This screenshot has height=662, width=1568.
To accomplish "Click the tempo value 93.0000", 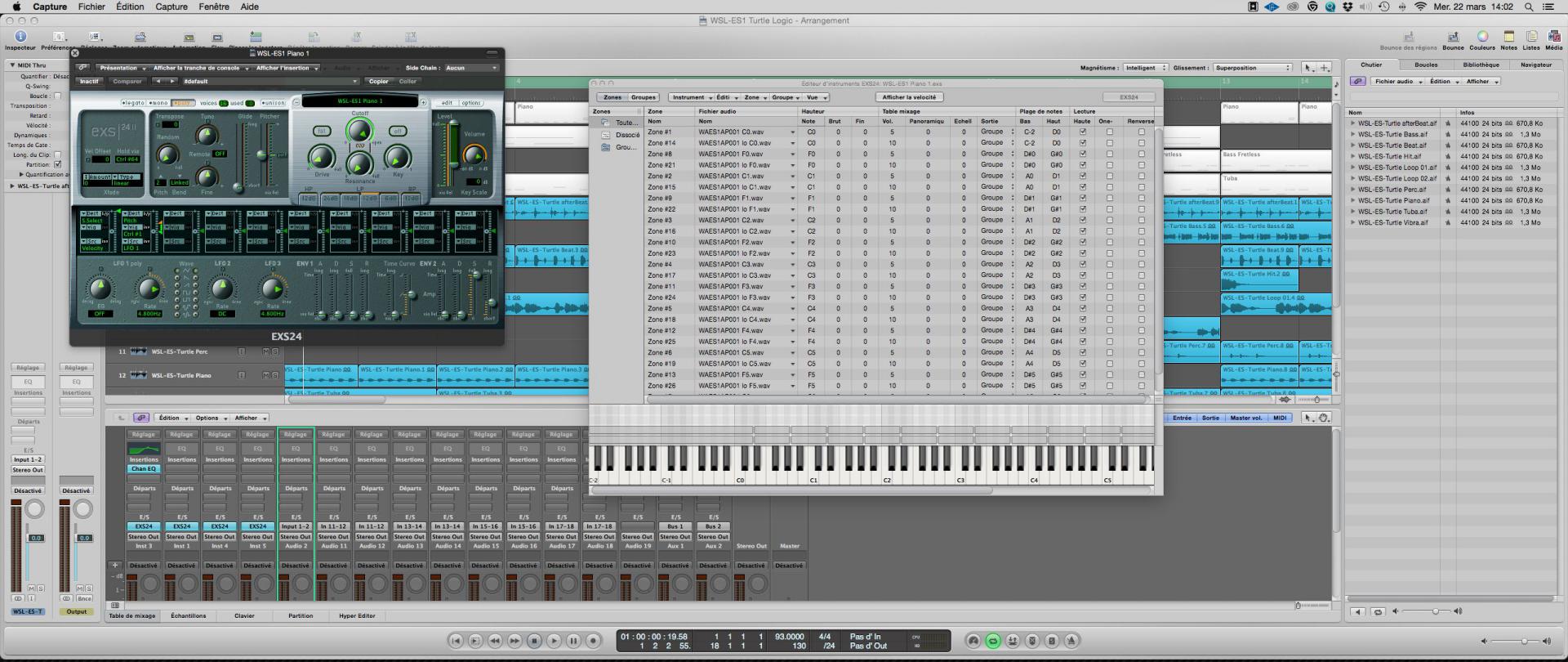I will [790, 637].
